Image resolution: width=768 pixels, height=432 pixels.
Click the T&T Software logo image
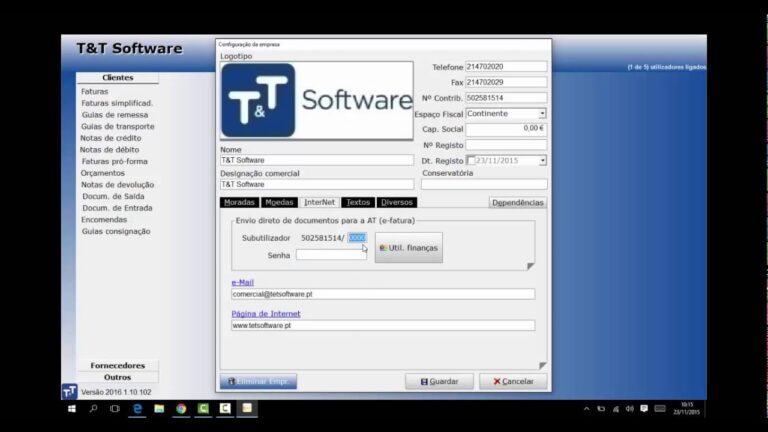(x=317, y=100)
